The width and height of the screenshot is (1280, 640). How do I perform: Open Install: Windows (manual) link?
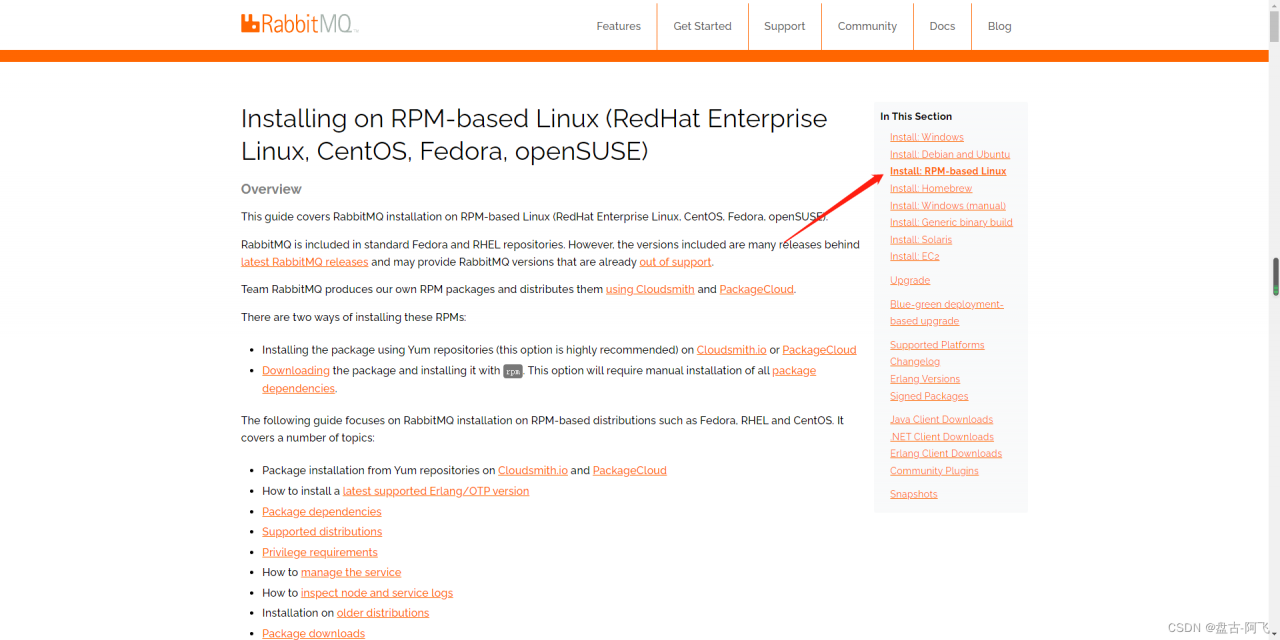(x=948, y=205)
